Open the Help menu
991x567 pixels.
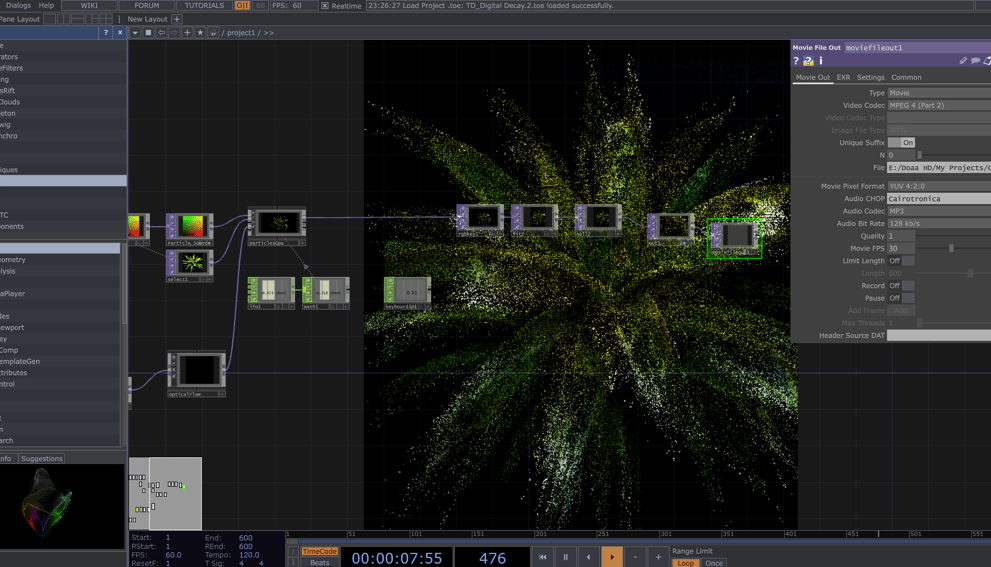[x=46, y=5]
